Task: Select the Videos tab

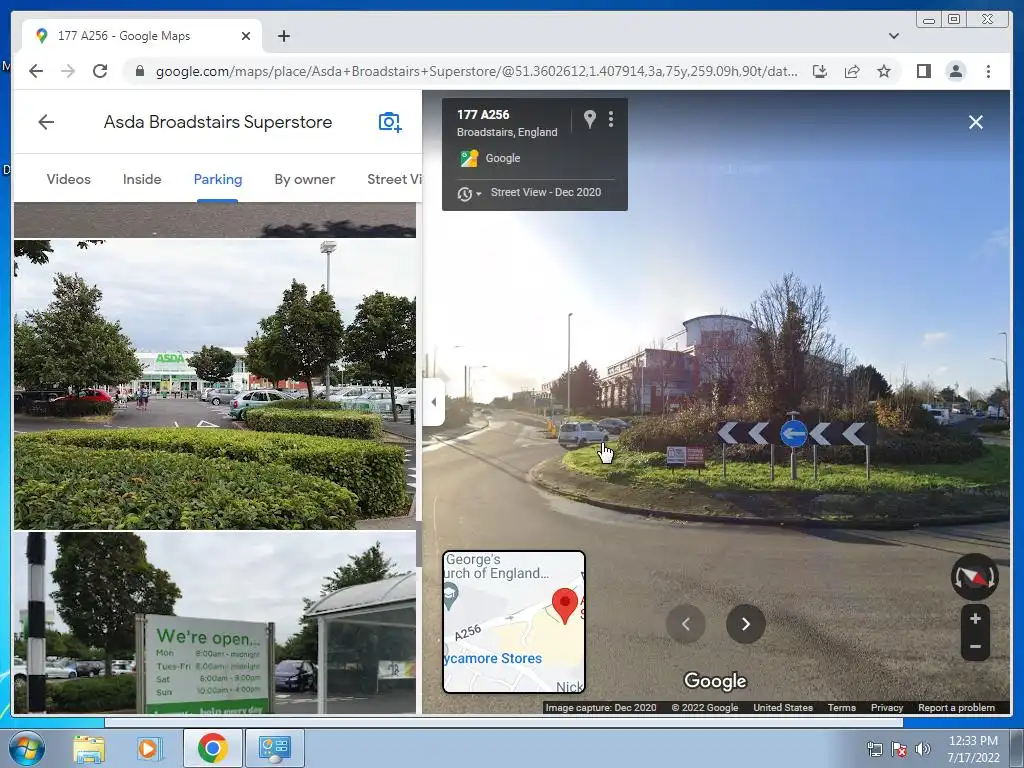Action: [69, 179]
